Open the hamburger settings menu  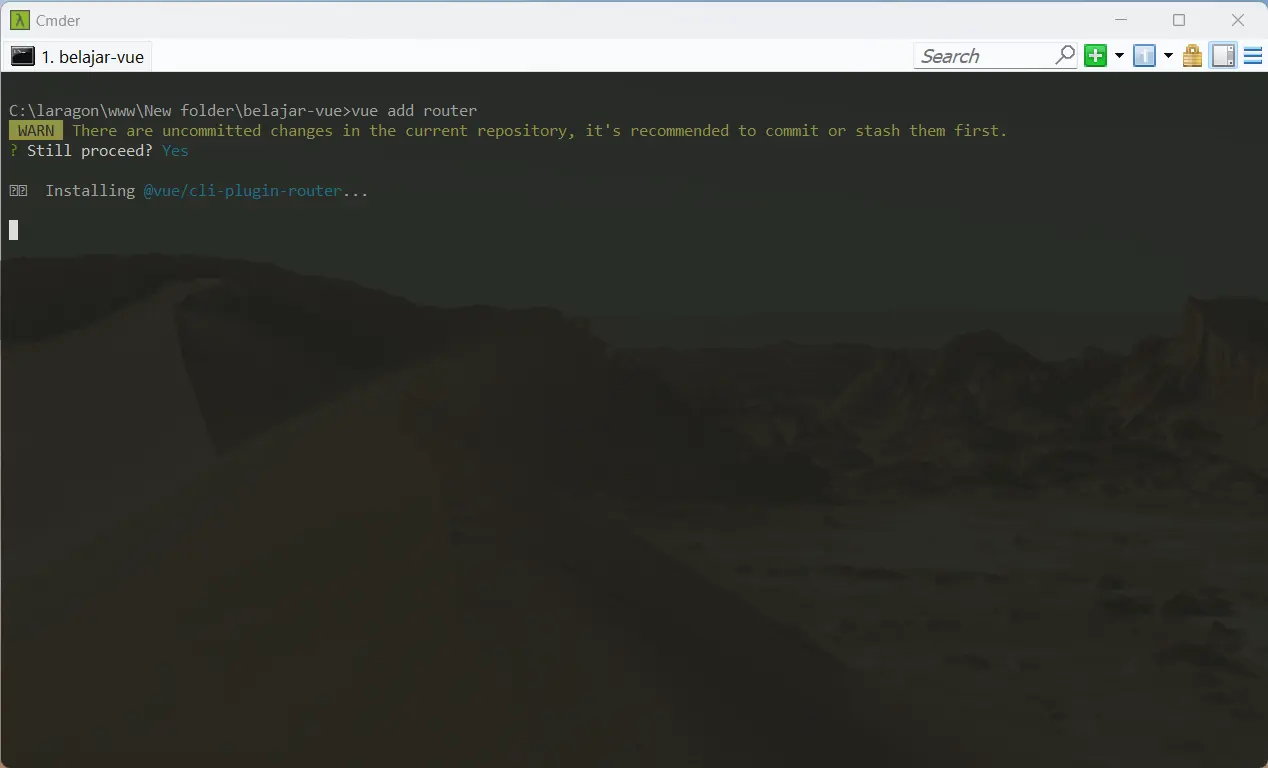[1252, 56]
